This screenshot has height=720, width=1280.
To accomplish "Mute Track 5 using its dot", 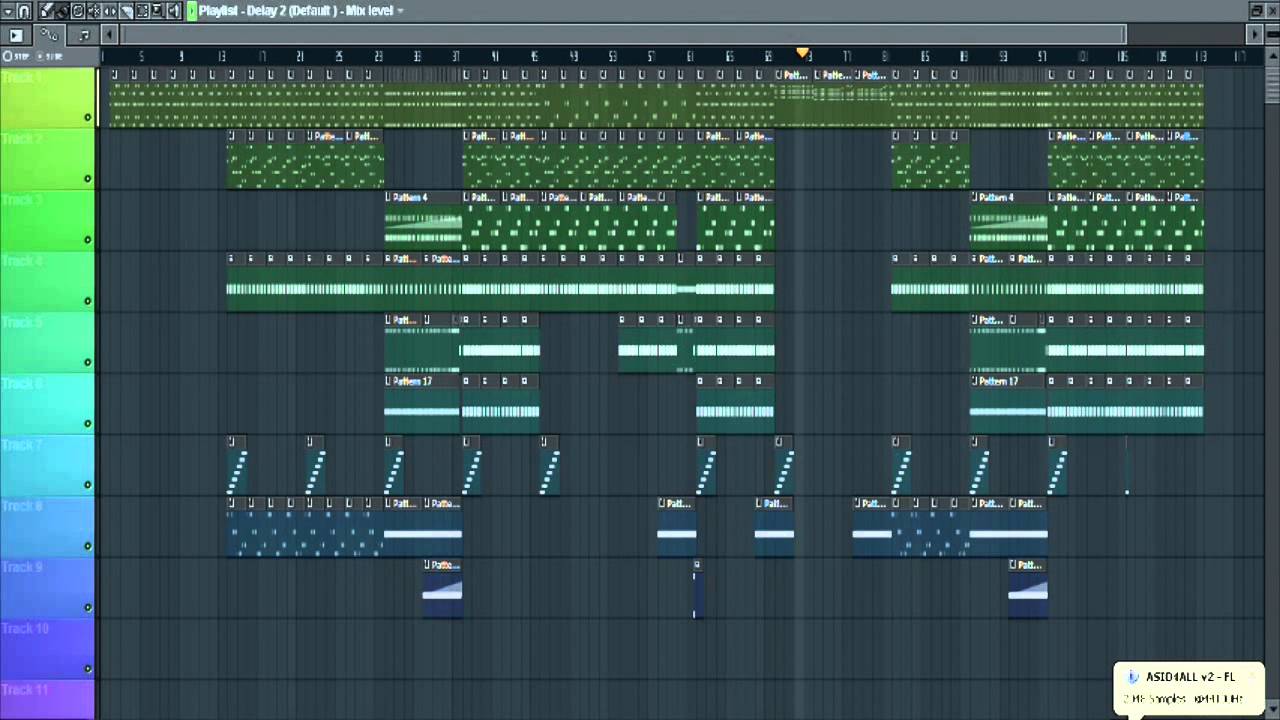I will coord(87,362).
